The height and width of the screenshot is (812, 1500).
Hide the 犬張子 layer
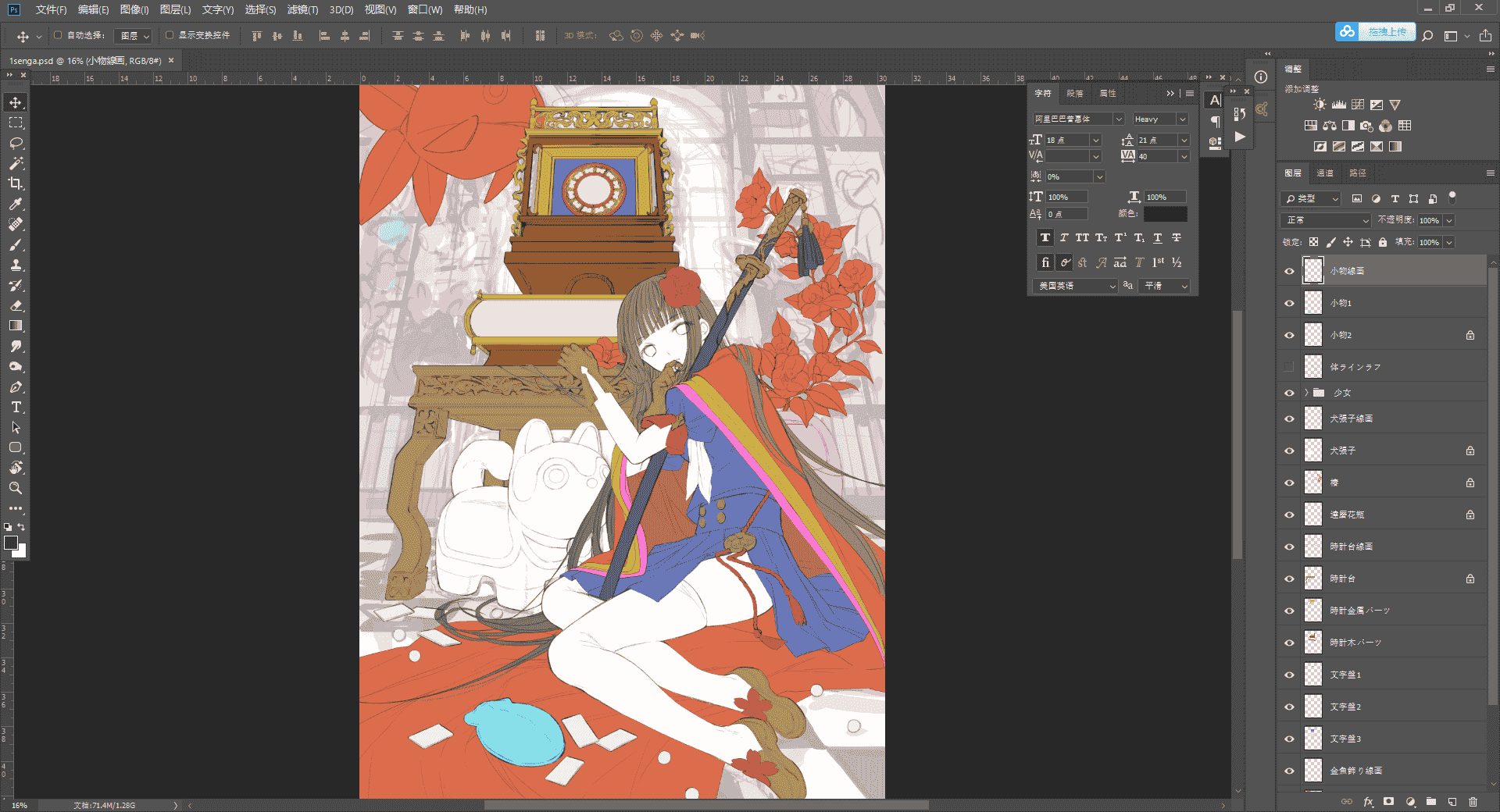click(x=1289, y=451)
